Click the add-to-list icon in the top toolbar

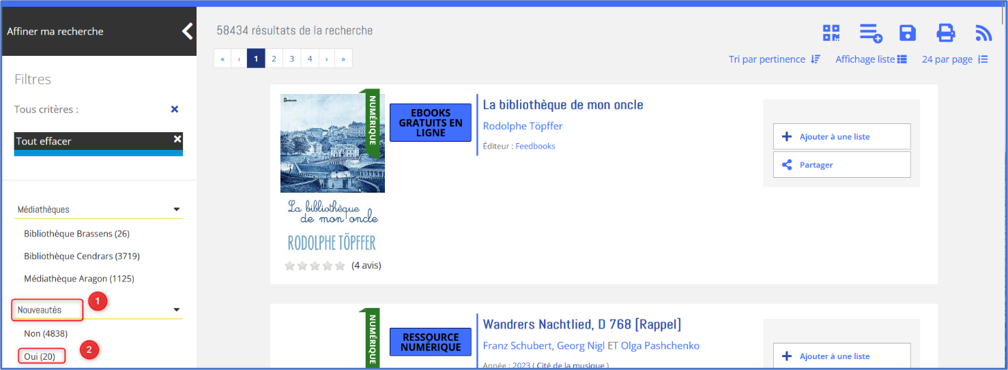(871, 33)
